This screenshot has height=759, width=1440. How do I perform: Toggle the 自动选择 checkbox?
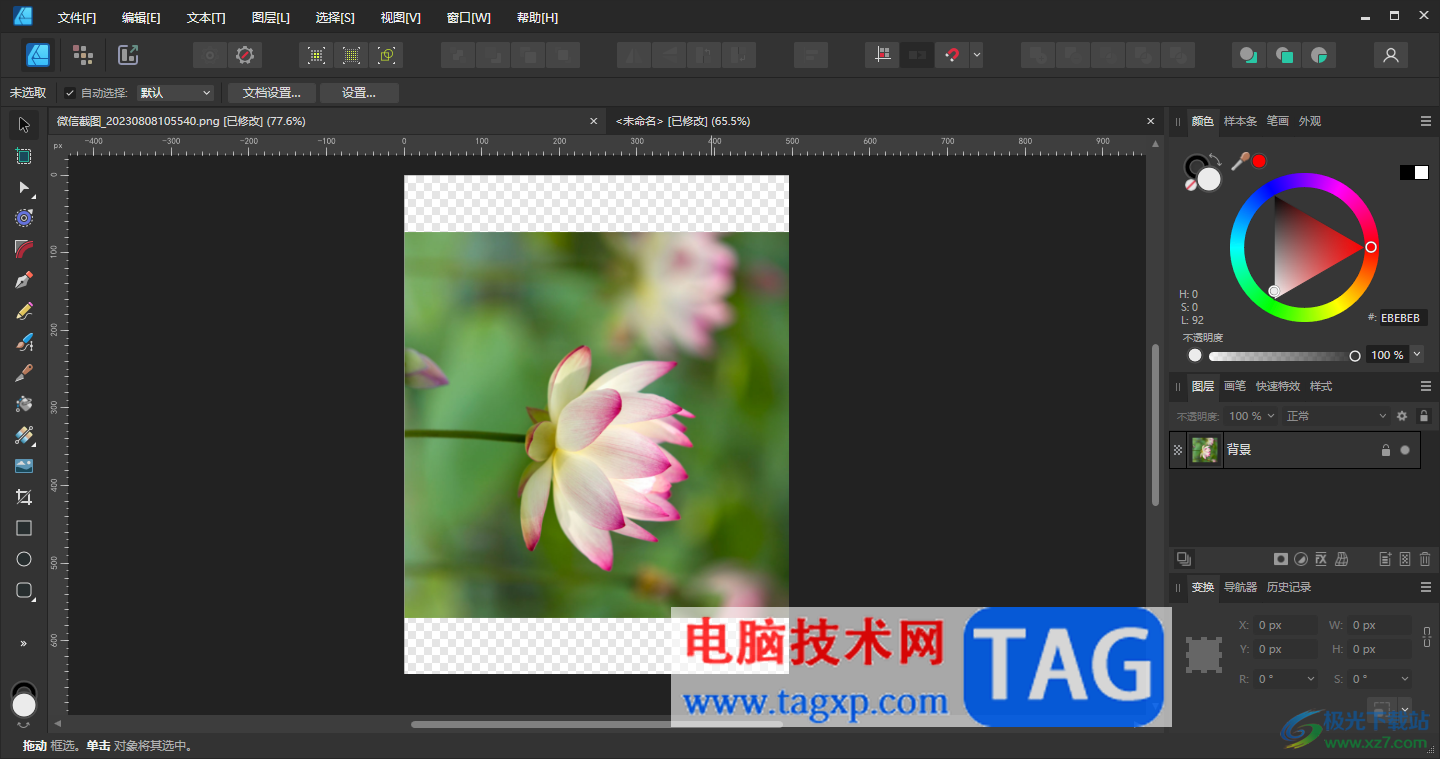[x=69, y=93]
